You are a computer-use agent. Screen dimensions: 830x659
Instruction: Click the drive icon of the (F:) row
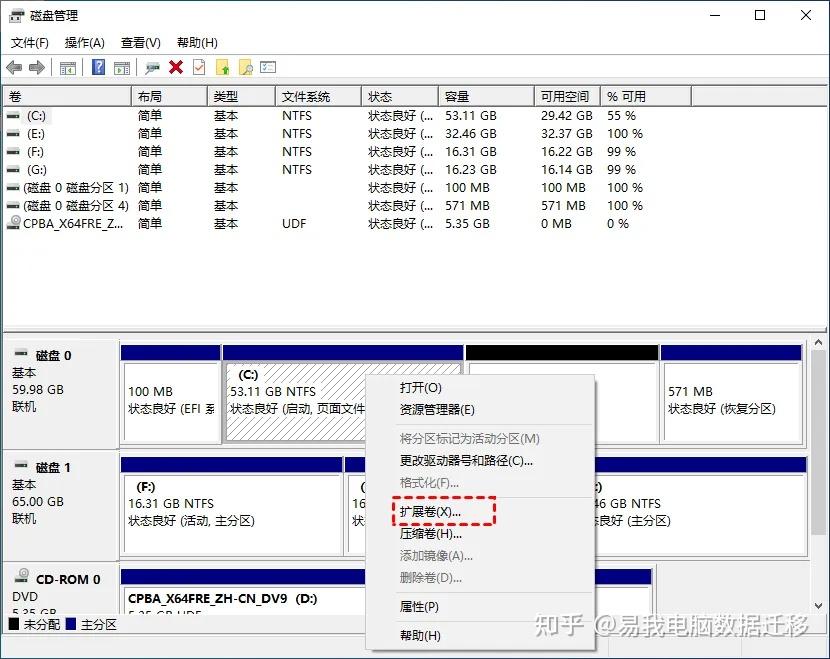coord(13,151)
